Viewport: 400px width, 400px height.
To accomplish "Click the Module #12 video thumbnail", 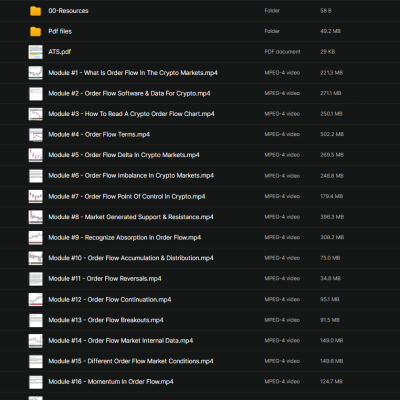I will point(35,300).
